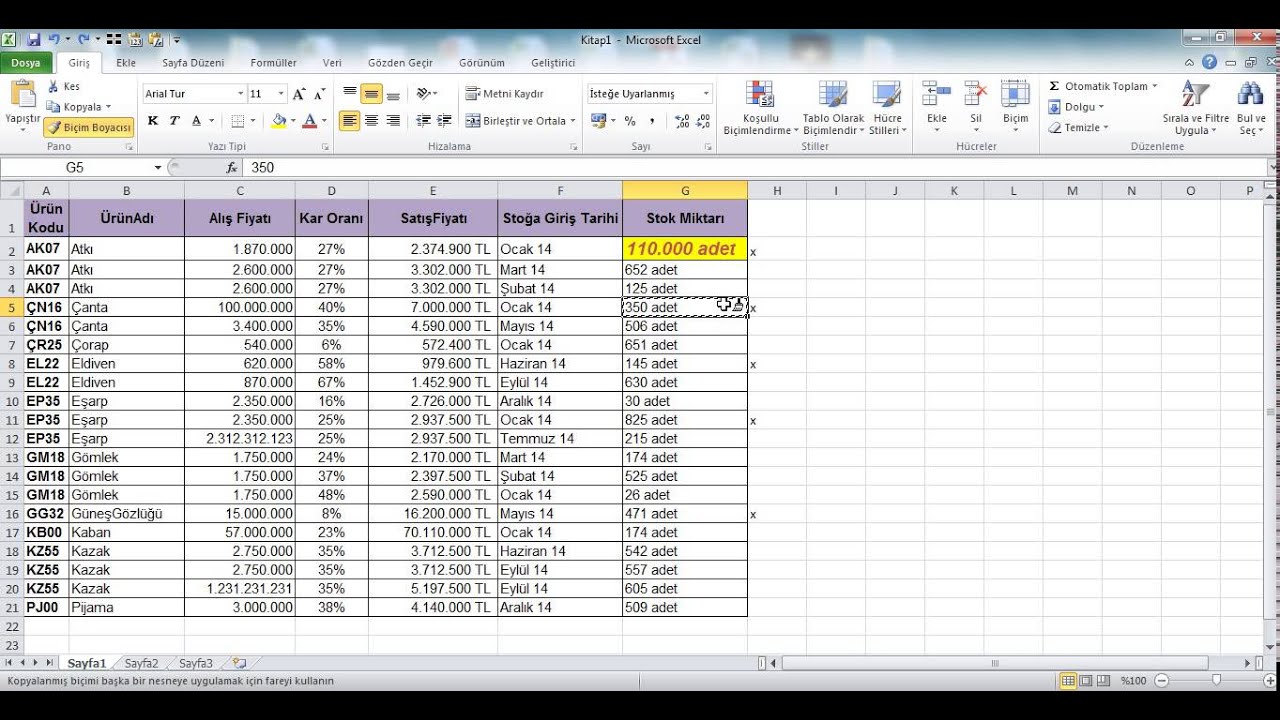
Task: Click Metni Kaydır wrap text
Action: click(x=505, y=94)
